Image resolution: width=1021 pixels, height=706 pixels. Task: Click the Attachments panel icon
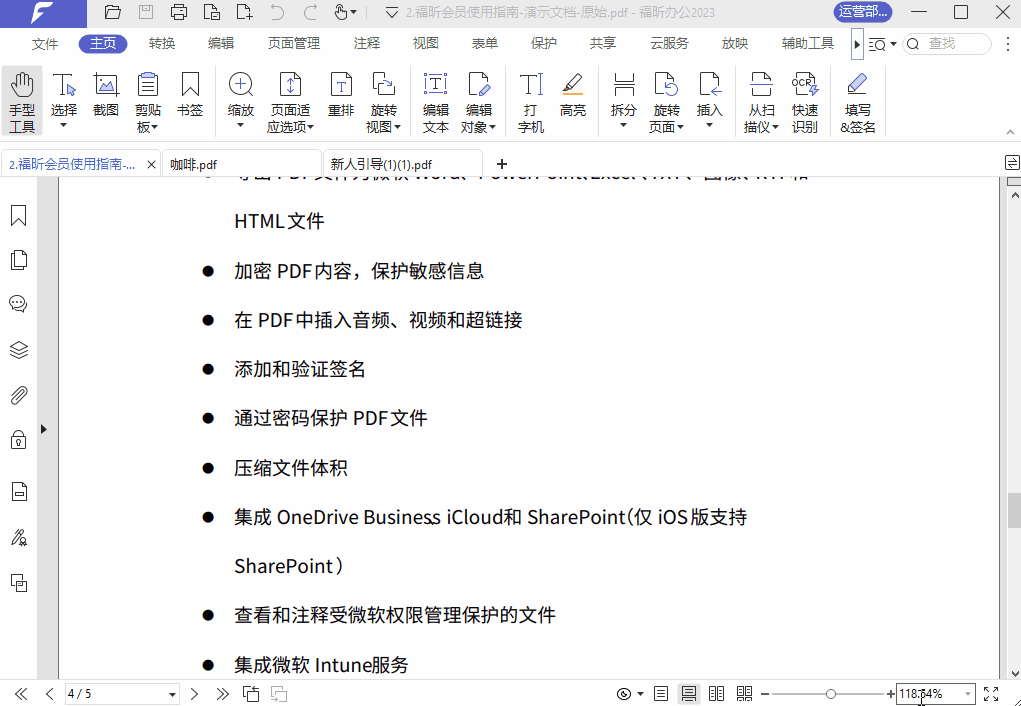17,395
